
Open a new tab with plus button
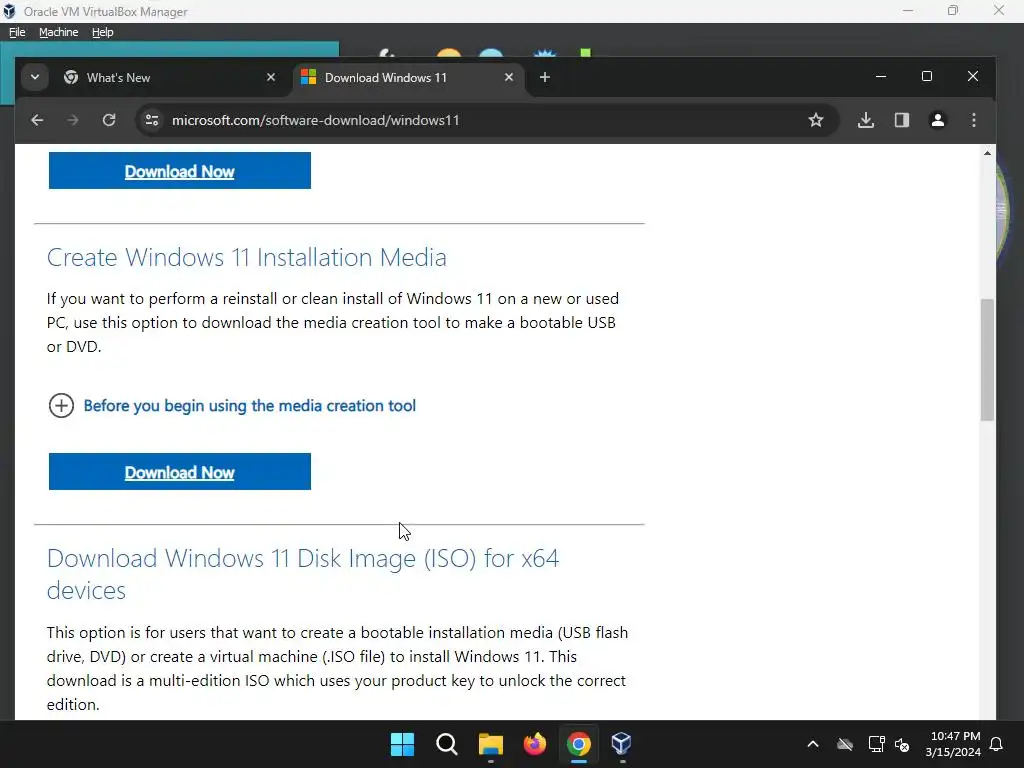(x=545, y=77)
